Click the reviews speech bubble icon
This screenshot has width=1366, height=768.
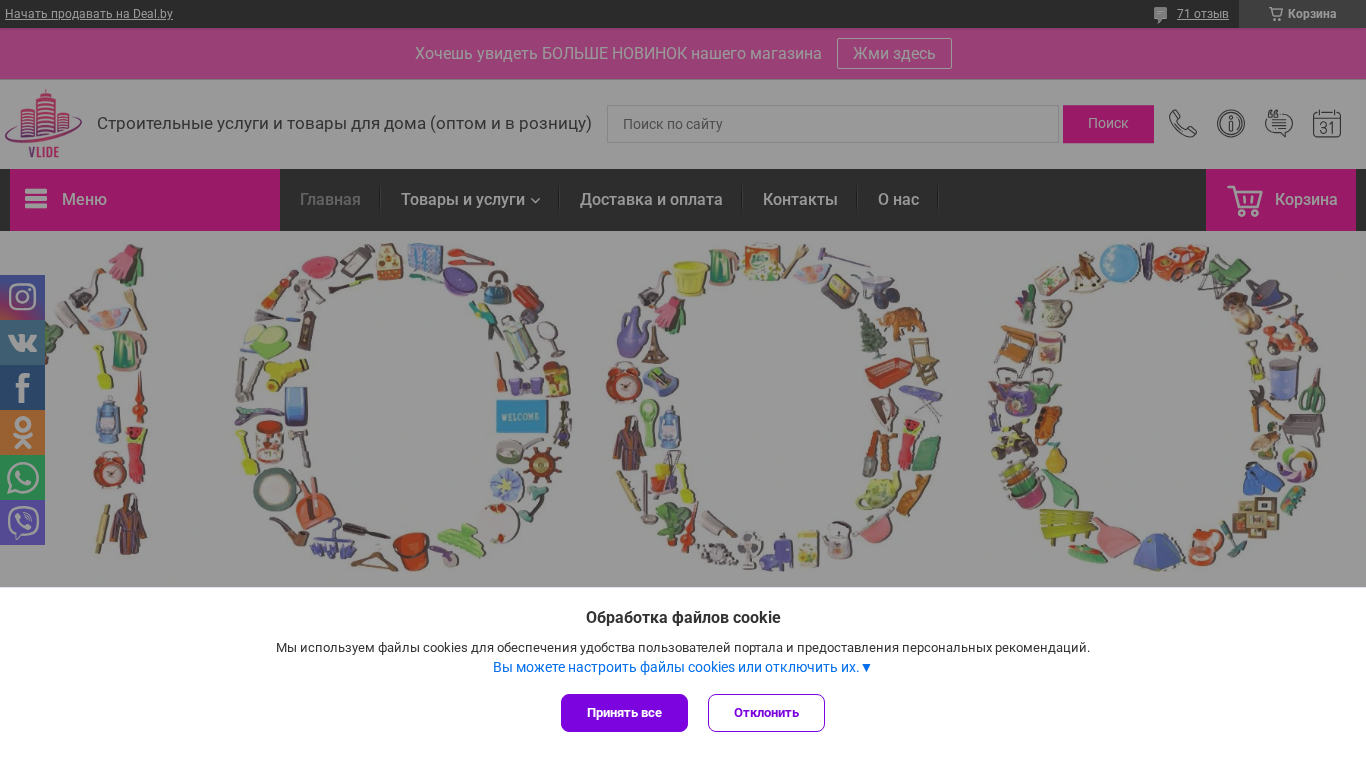click(1160, 15)
